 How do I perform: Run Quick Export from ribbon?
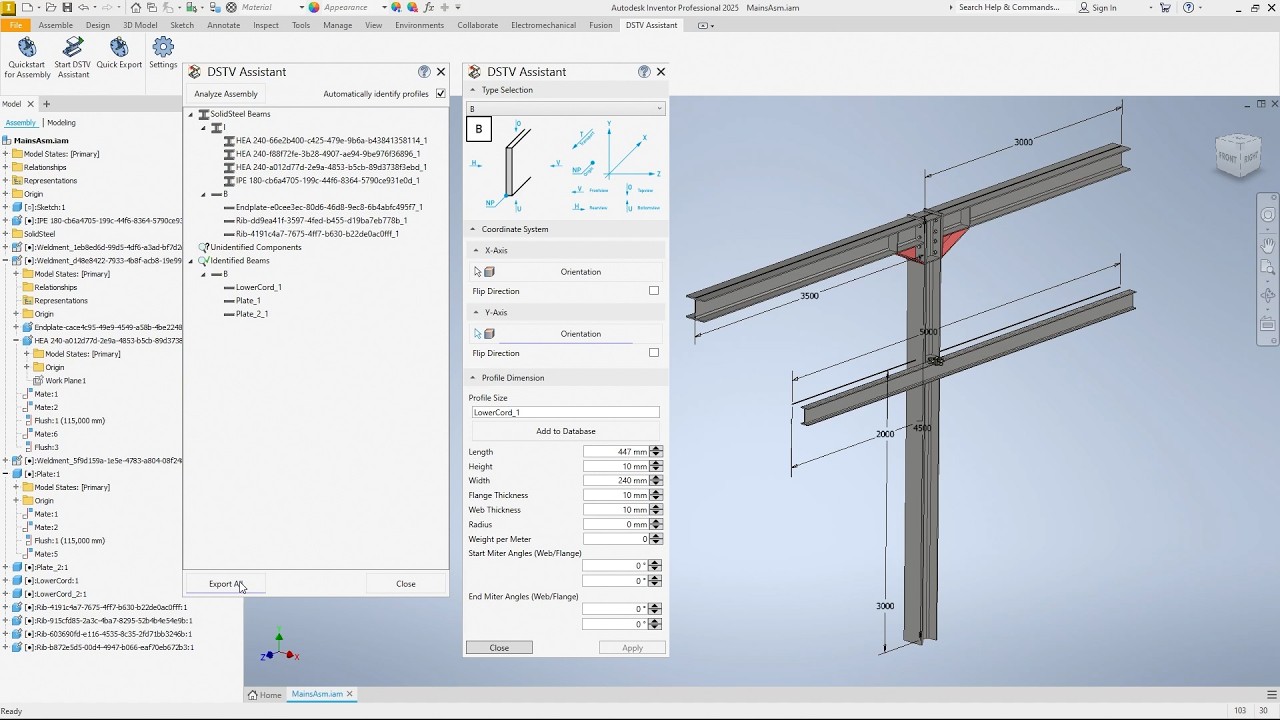click(x=119, y=53)
